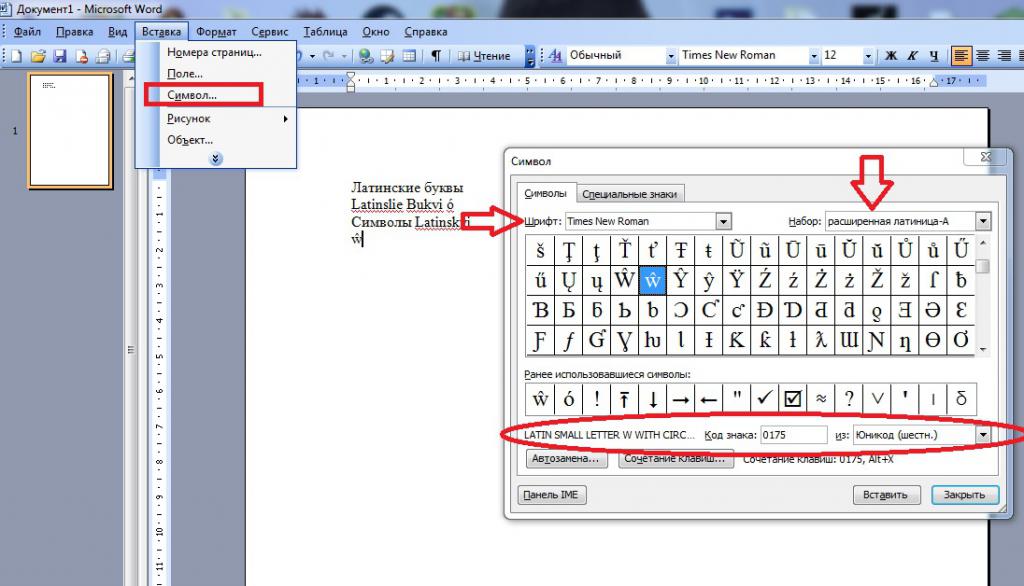The height and width of the screenshot is (586, 1024).
Task: Open the Undo history dropdown arrow
Action: (x=312, y=56)
